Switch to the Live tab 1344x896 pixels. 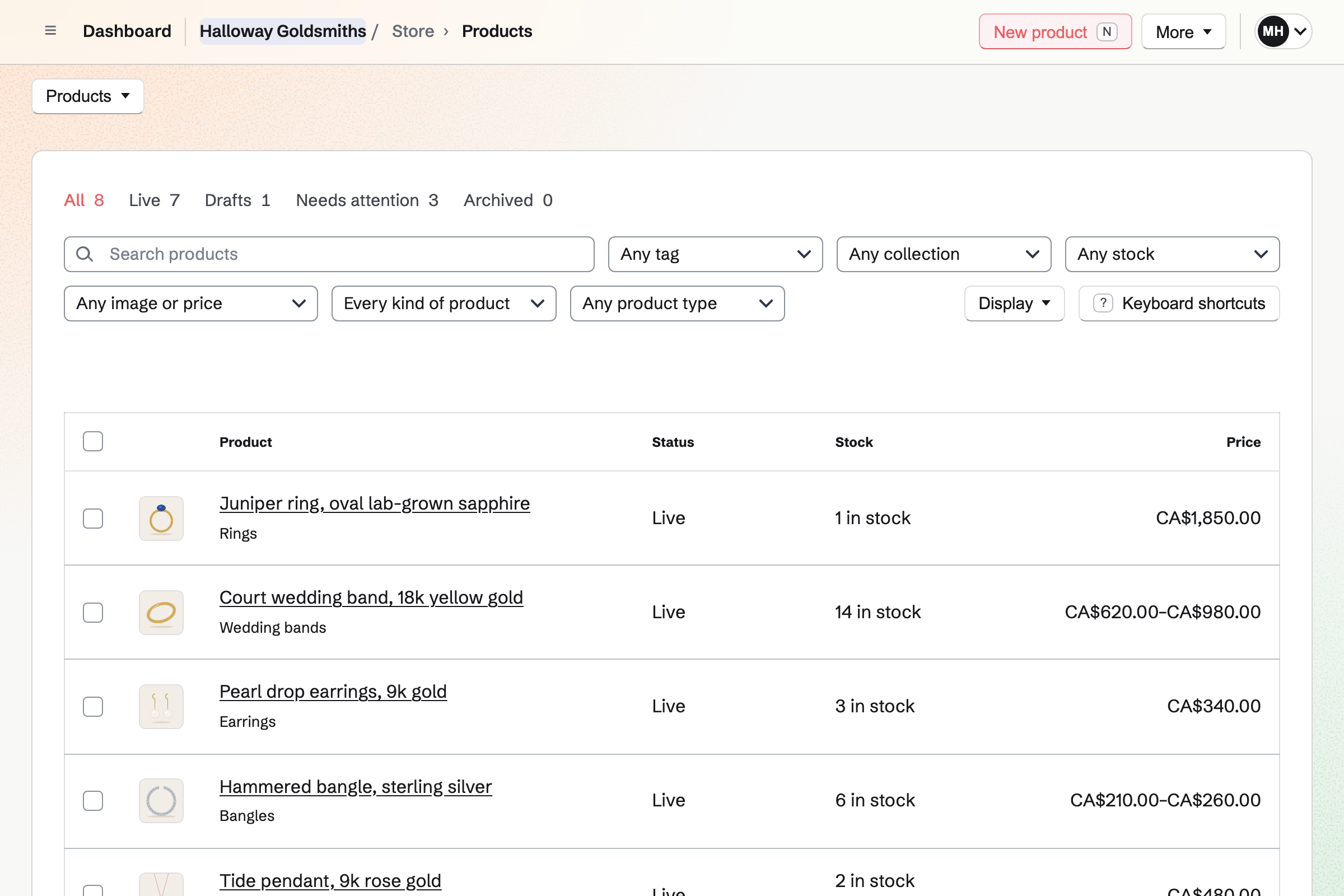(155, 200)
